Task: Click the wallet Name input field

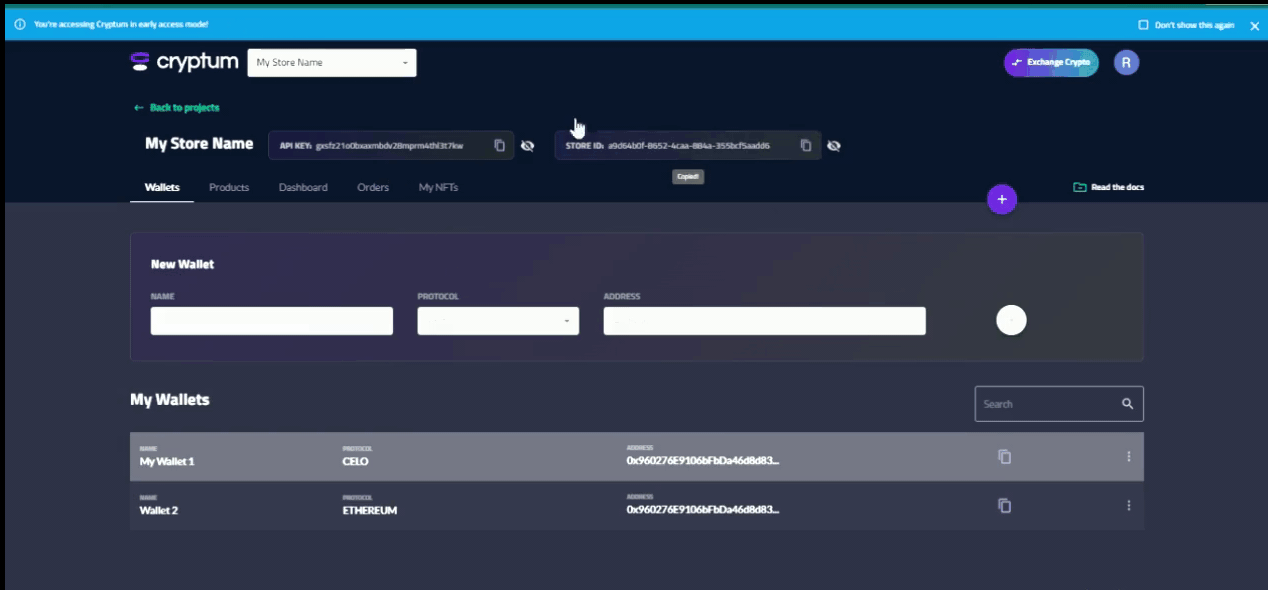Action: [x=272, y=321]
